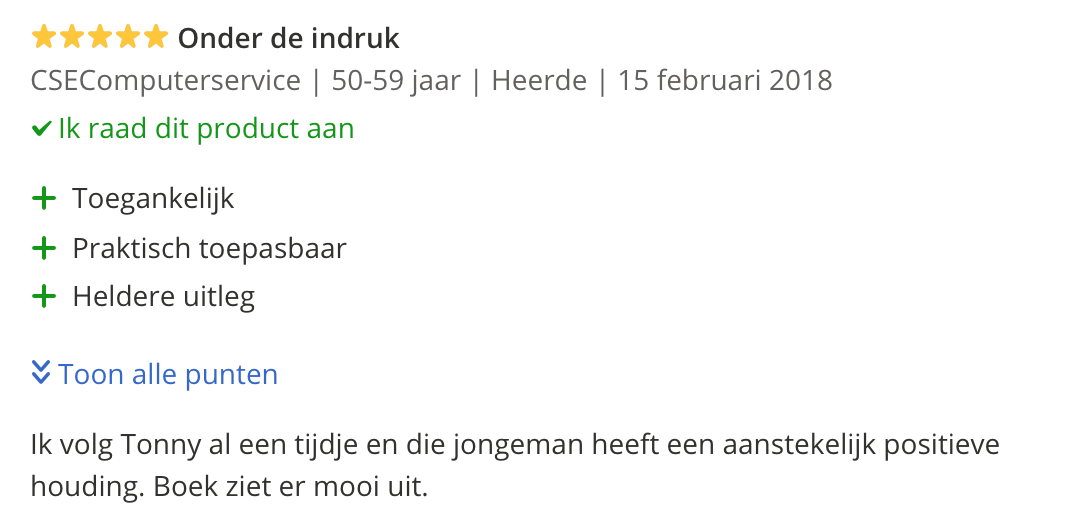Click the first yellow rating star
Screen dimensions: 1080x519
pyautogui.click(x=44, y=38)
